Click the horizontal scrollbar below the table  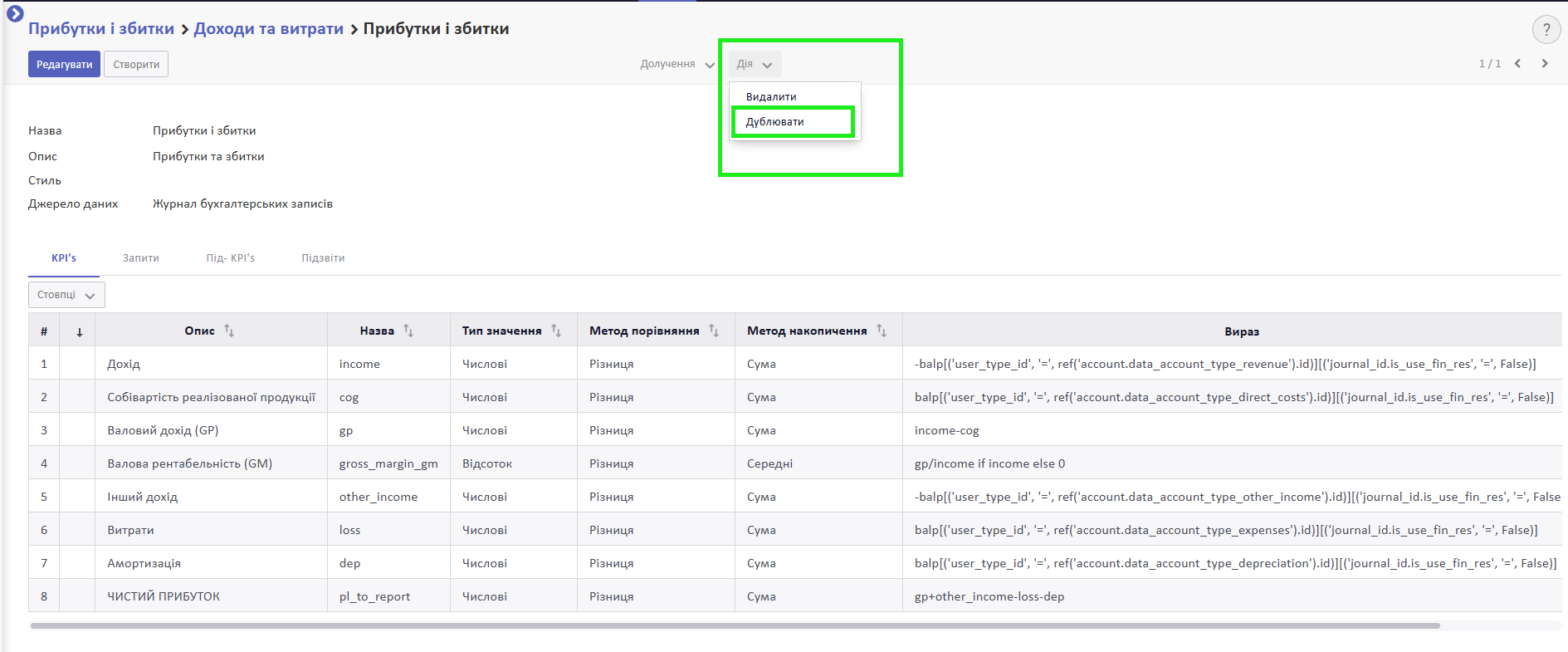pos(735,625)
